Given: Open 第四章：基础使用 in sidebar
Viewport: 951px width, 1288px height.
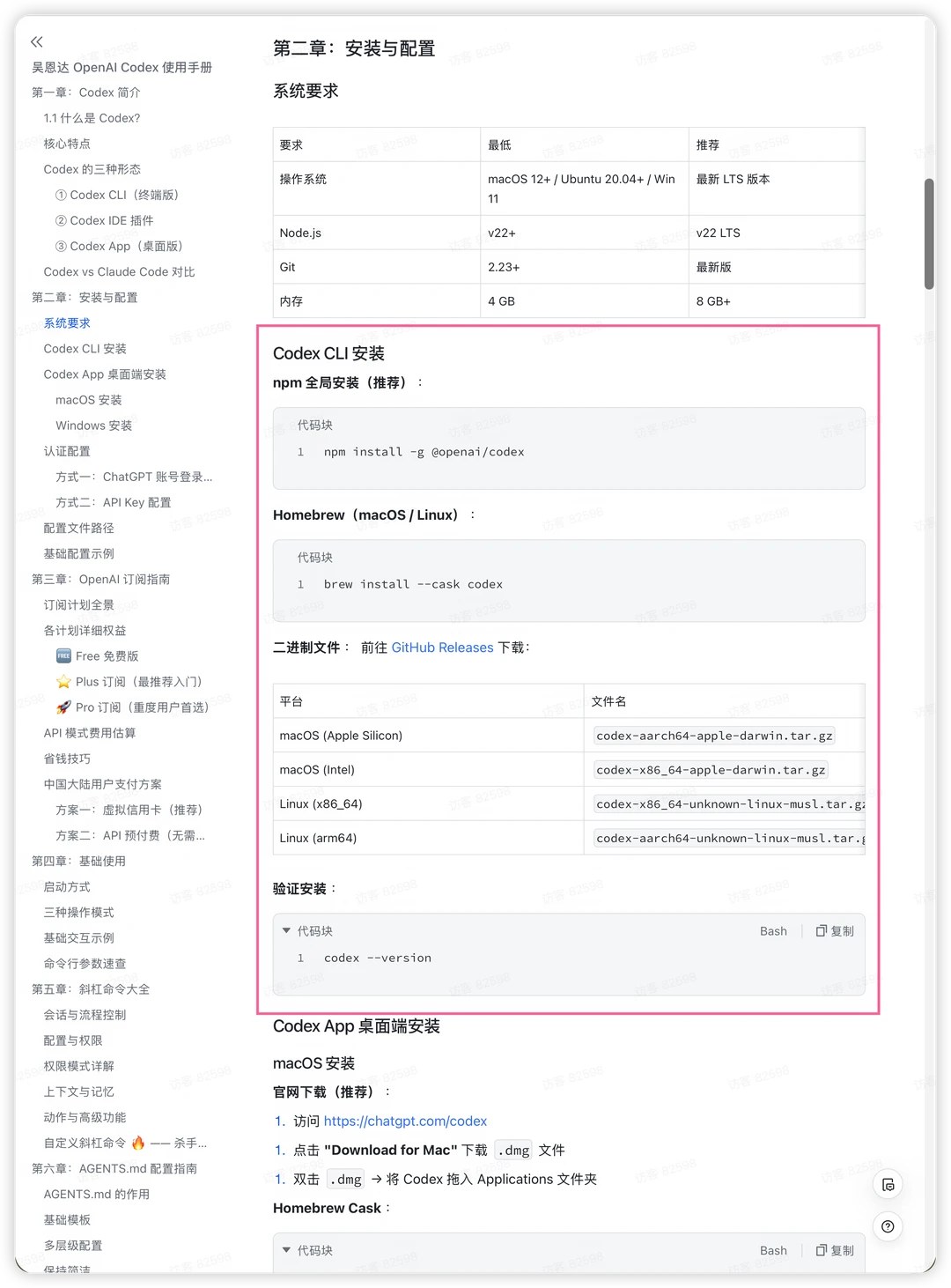Looking at the screenshot, I should click(79, 861).
